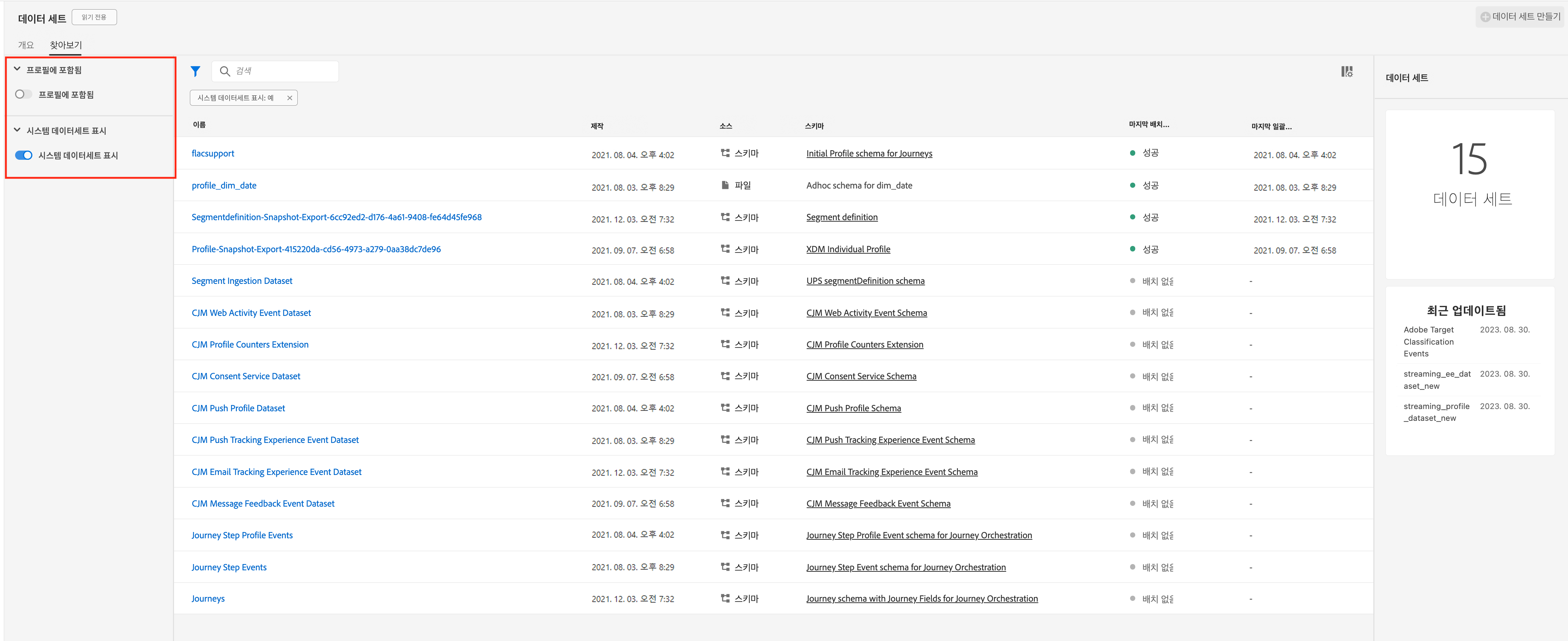
Task: Switch to the 개요 tab
Action: (25, 45)
